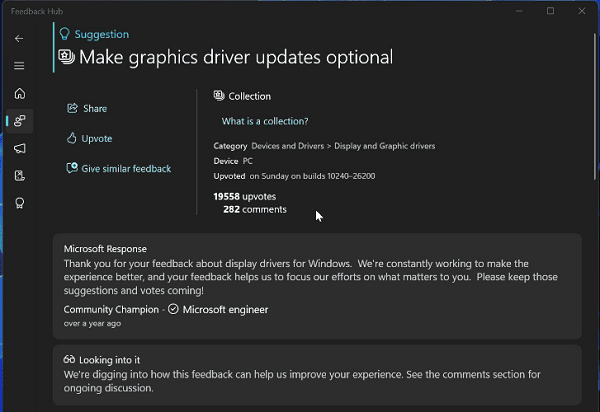Screen dimensions: 600x412
Task: Open Quests icon in the sidebar
Action: click(x=20, y=176)
